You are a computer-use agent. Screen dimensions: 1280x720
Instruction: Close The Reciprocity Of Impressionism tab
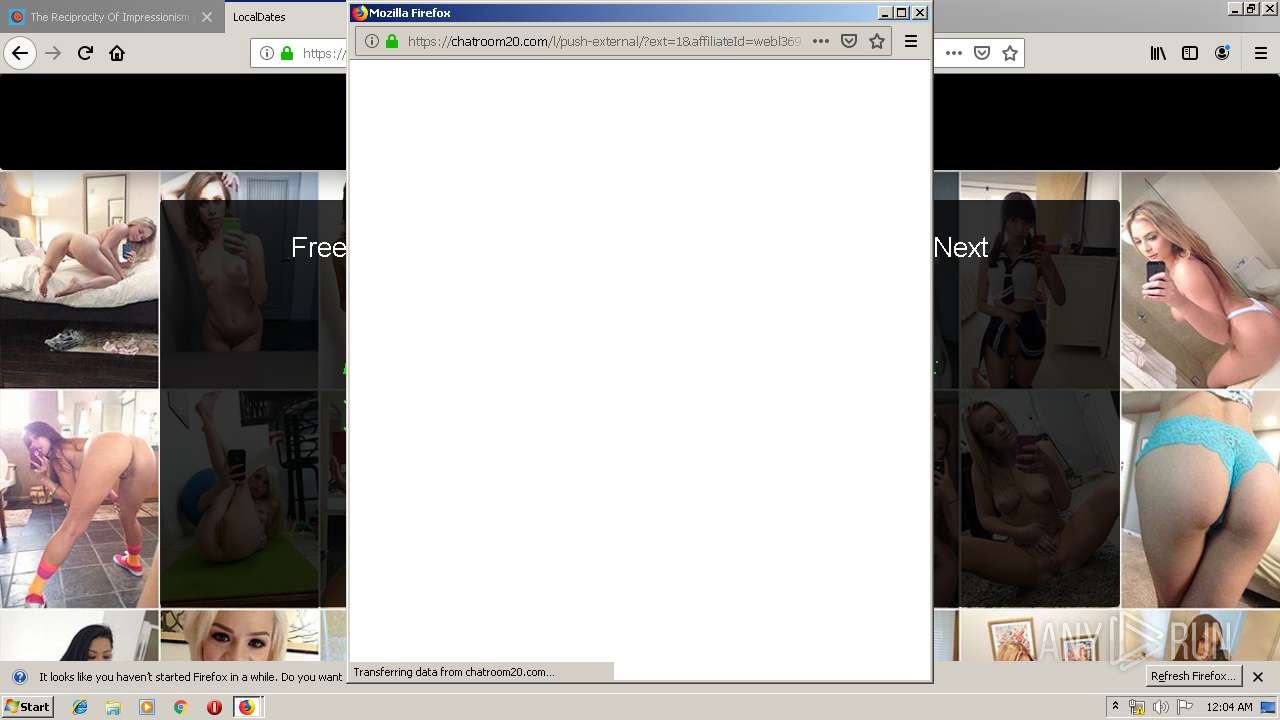[207, 17]
